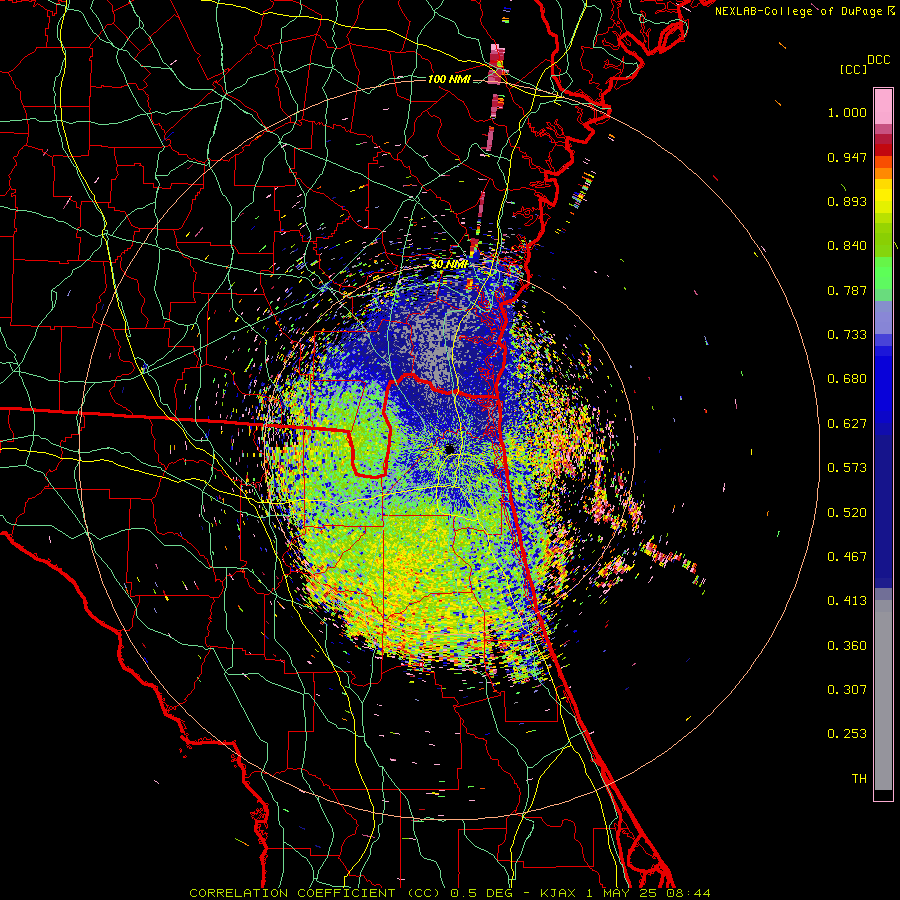Click the 0.360 color scale value

coord(847,646)
